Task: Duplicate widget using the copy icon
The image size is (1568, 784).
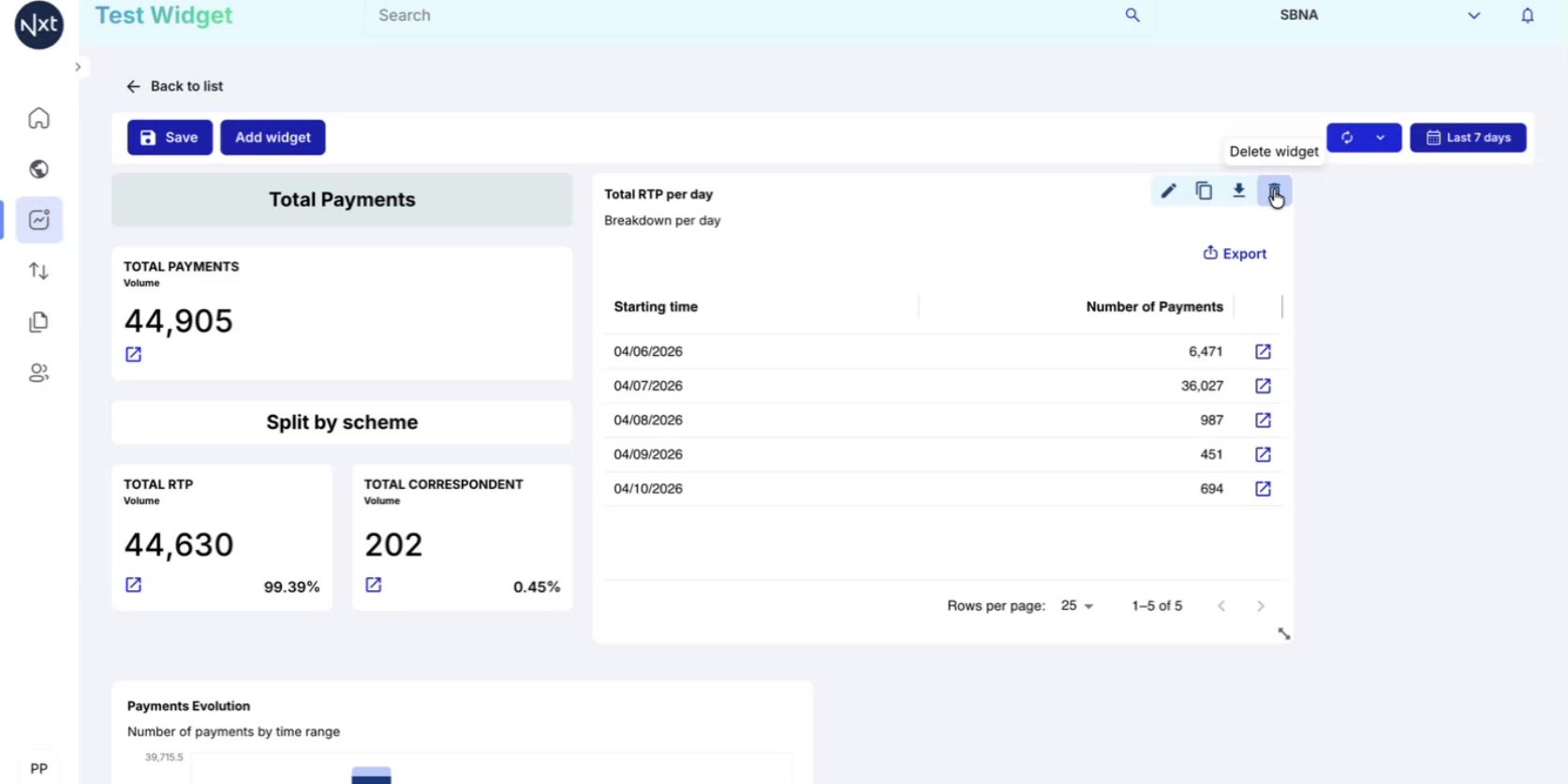Action: (1204, 191)
